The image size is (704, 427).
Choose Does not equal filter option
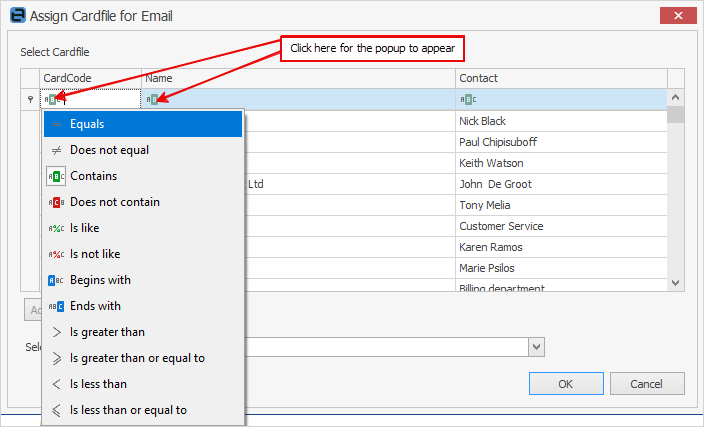coord(143,150)
